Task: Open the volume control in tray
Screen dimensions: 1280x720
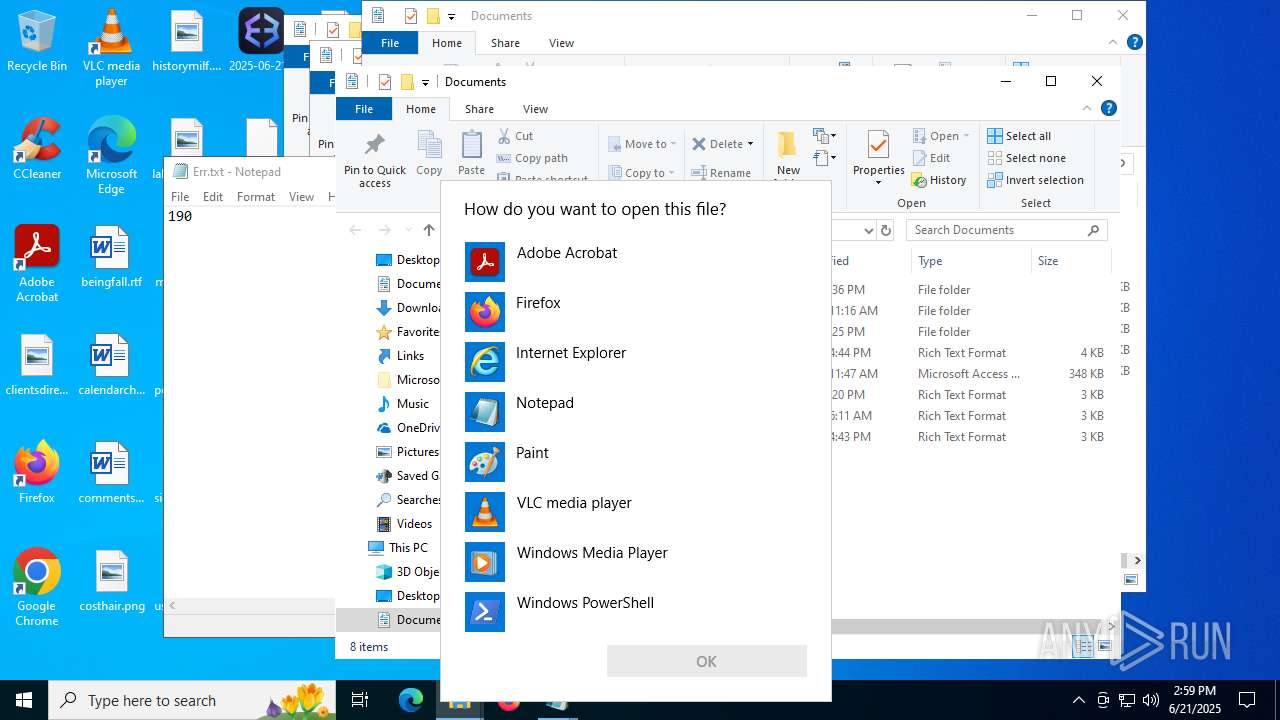Action: 1151,700
